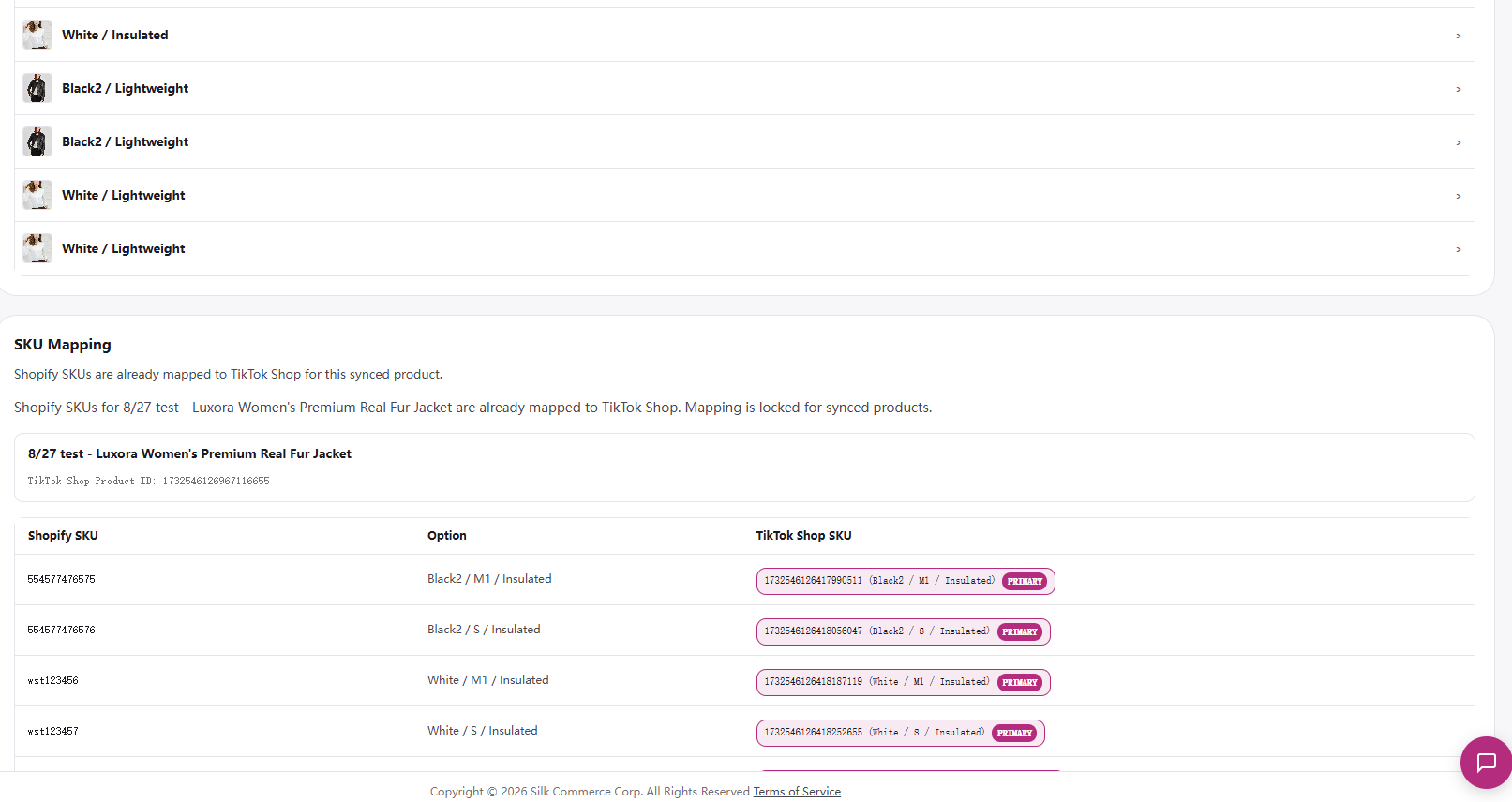Click option cell Black2 / M1 / Insulated
Viewport: 1512px width, 802px height.
489,579
